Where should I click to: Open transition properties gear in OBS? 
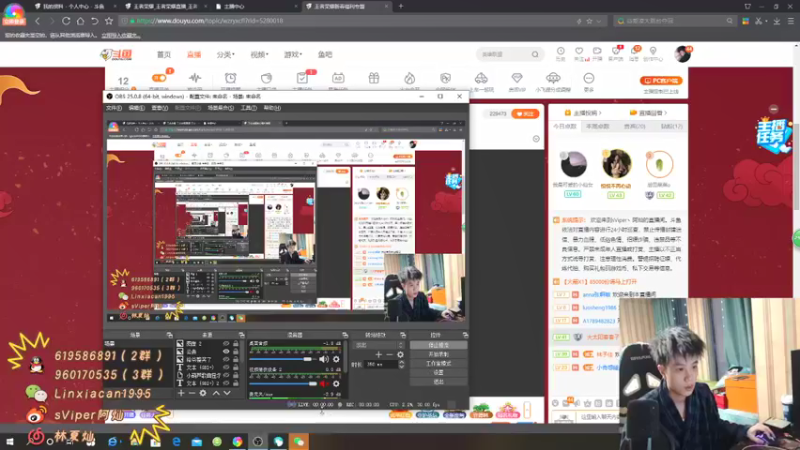click(x=401, y=354)
